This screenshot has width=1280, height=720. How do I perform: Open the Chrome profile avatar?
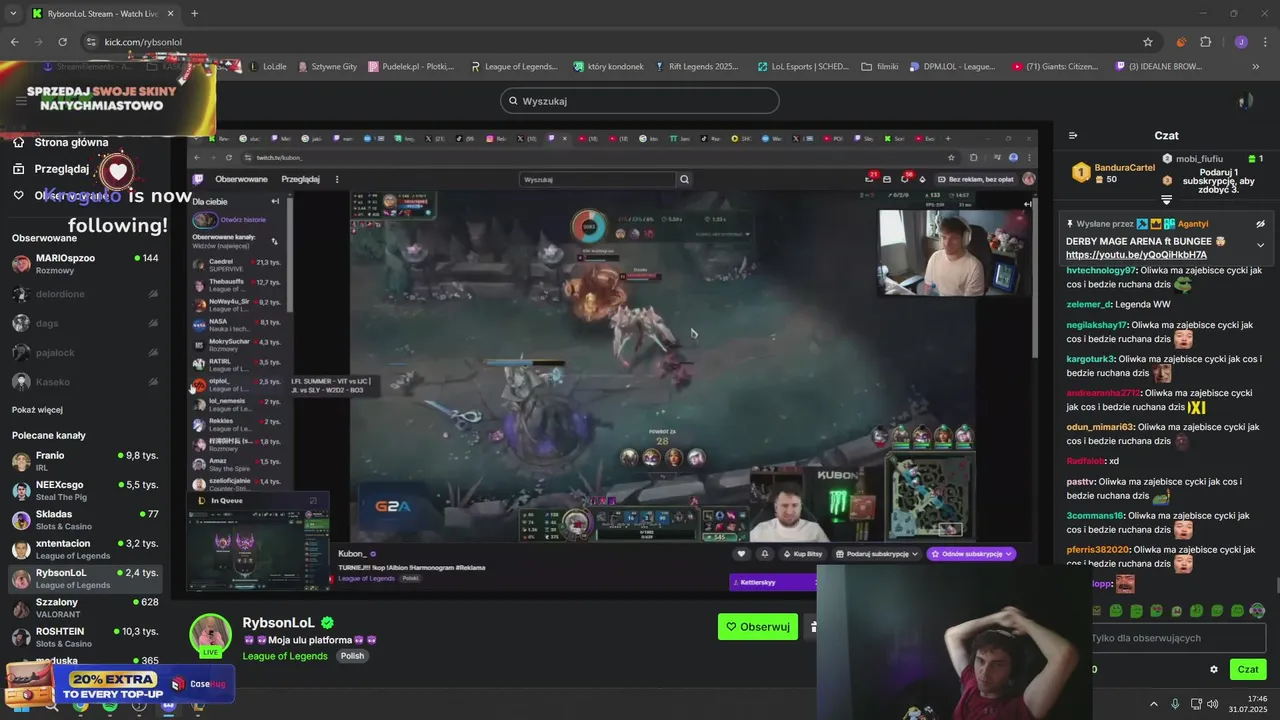(x=1241, y=42)
